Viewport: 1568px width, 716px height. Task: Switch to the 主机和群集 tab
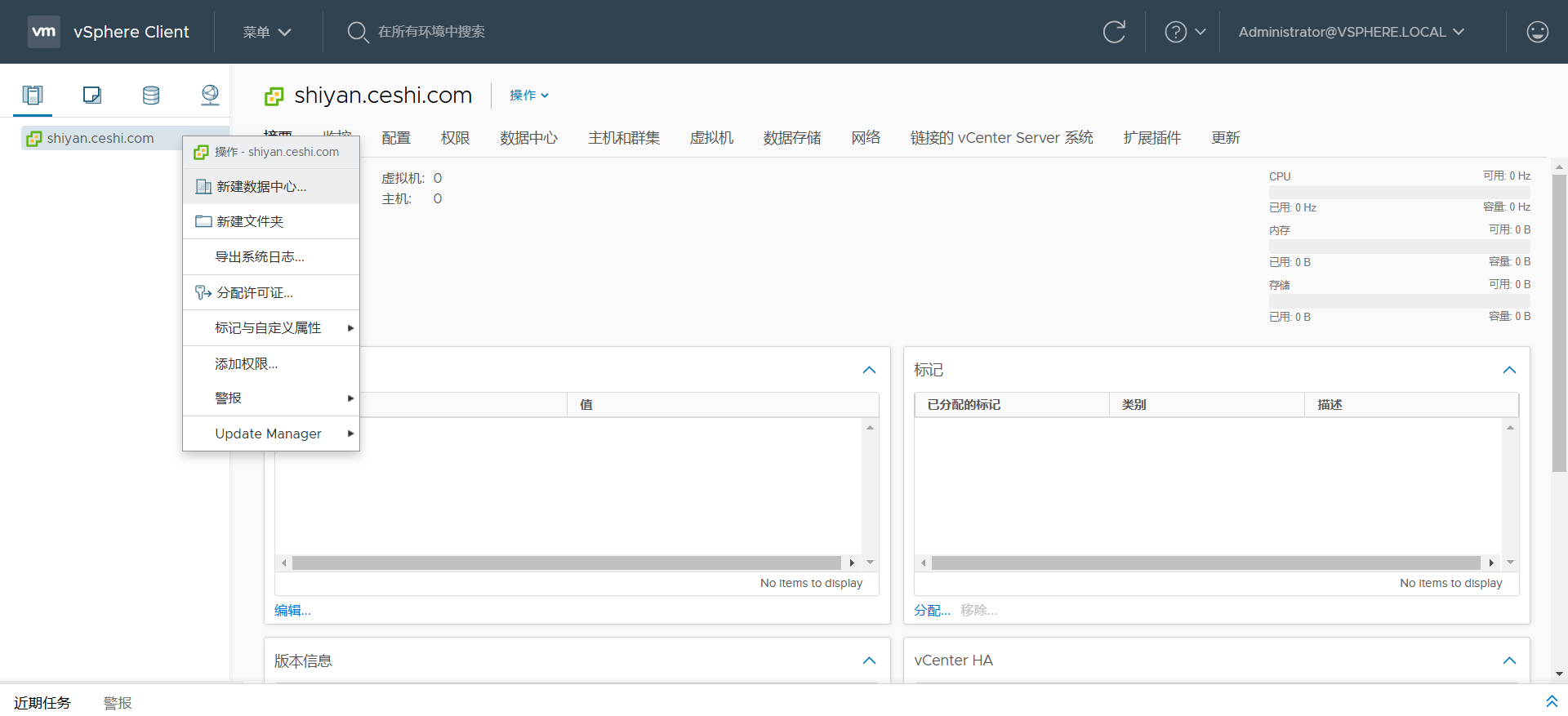pos(624,138)
